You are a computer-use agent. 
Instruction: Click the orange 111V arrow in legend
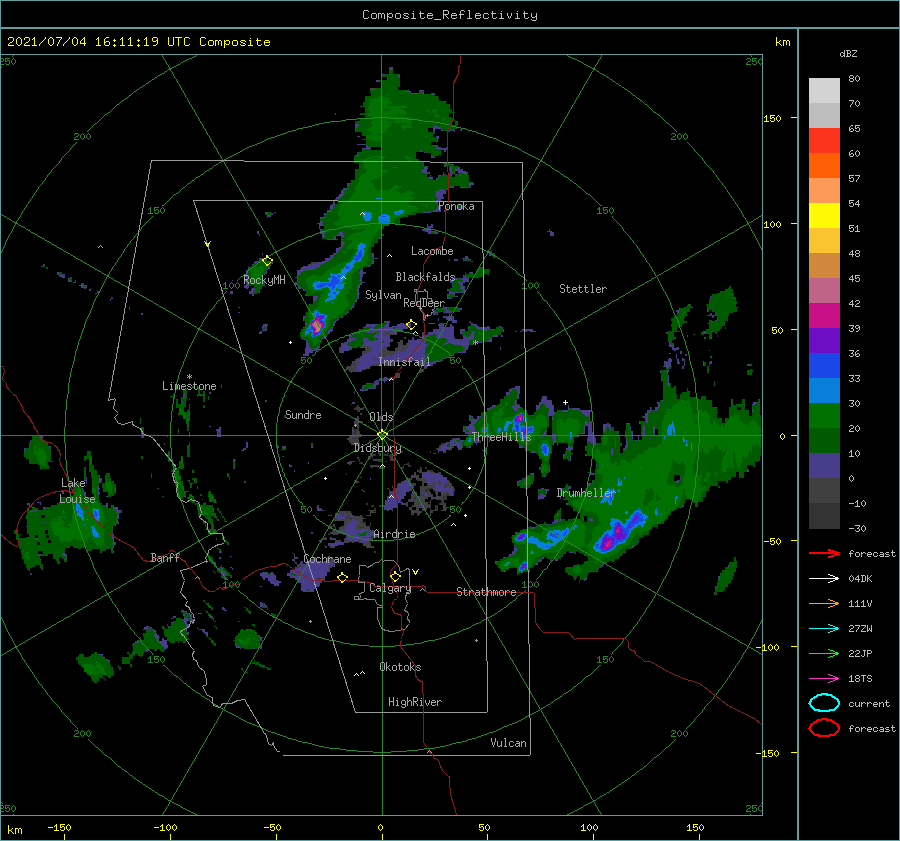[824, 603]
